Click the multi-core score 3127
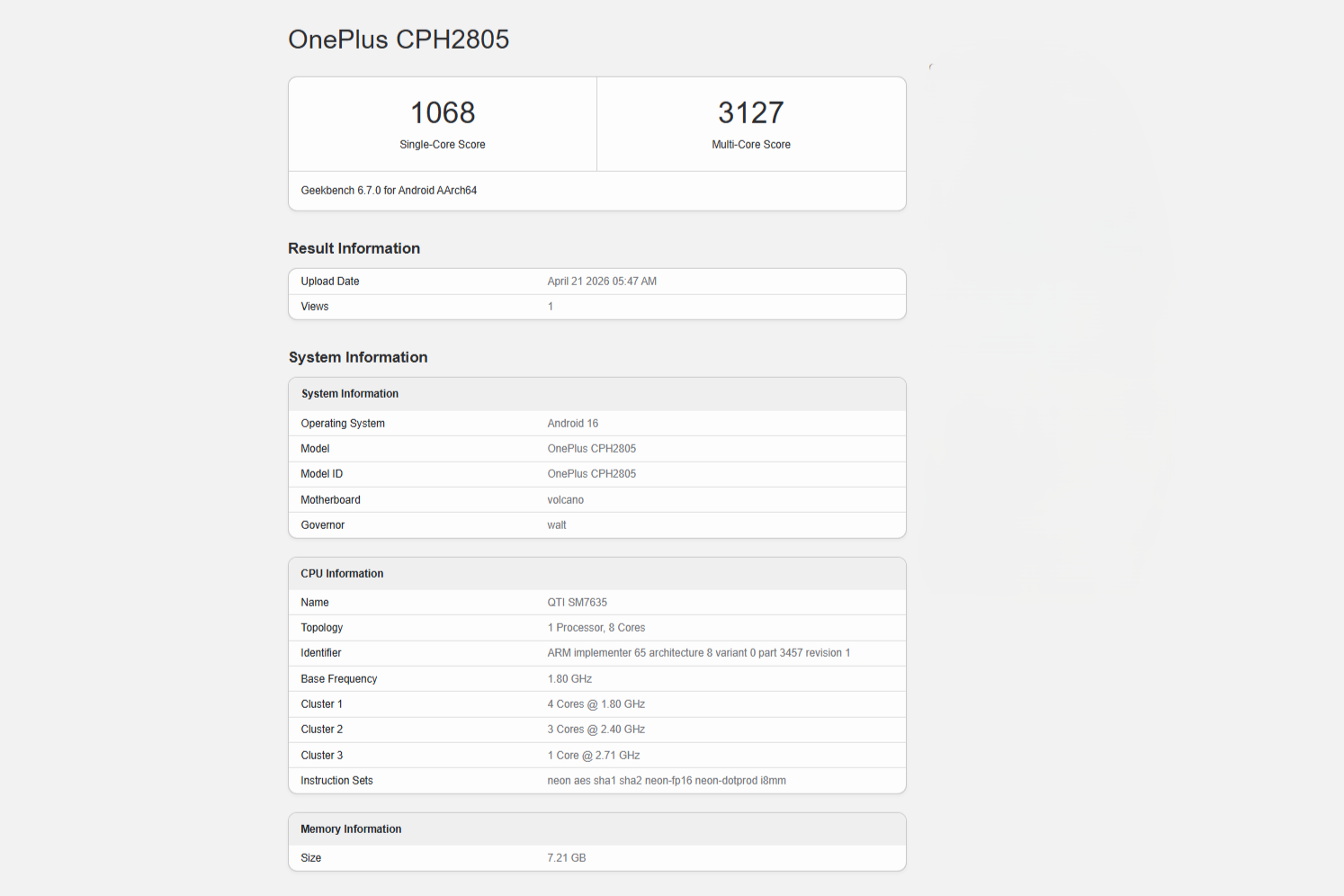 coord(750,113)
